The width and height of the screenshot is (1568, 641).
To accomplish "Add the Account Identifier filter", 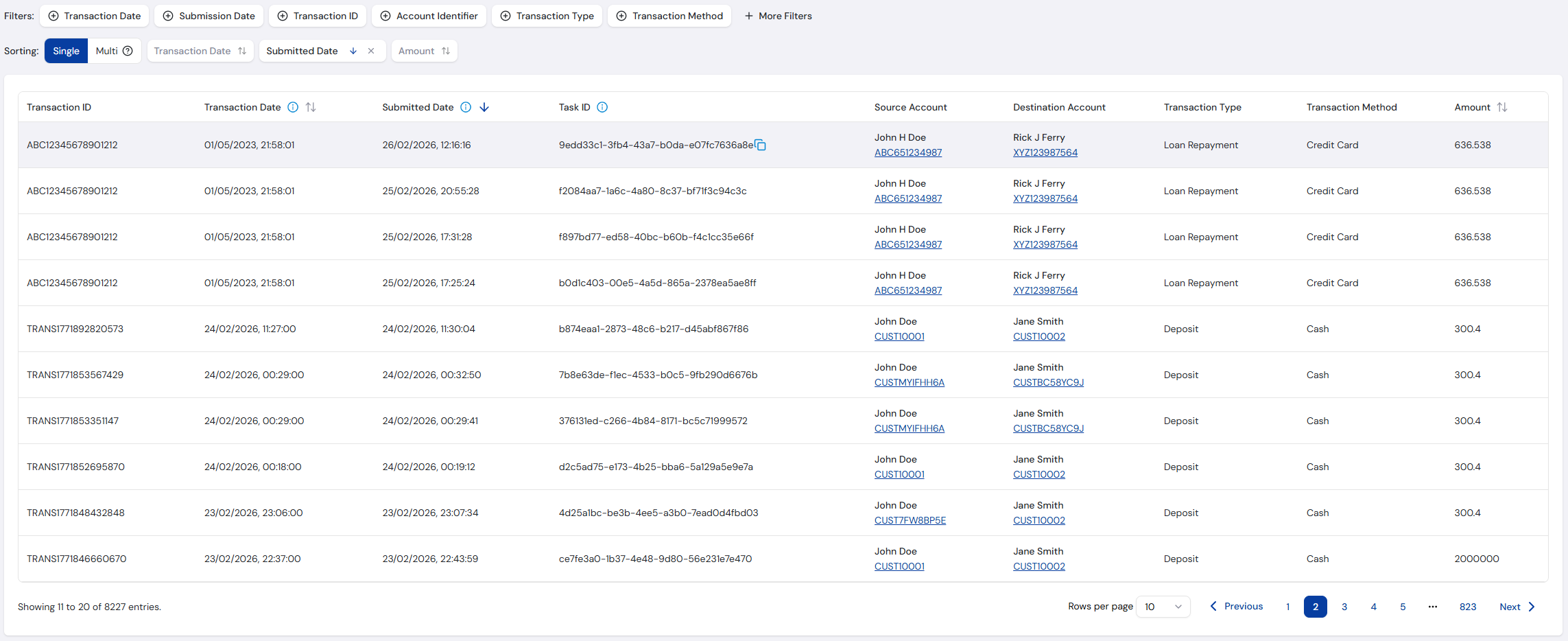I will click(429, 16).
